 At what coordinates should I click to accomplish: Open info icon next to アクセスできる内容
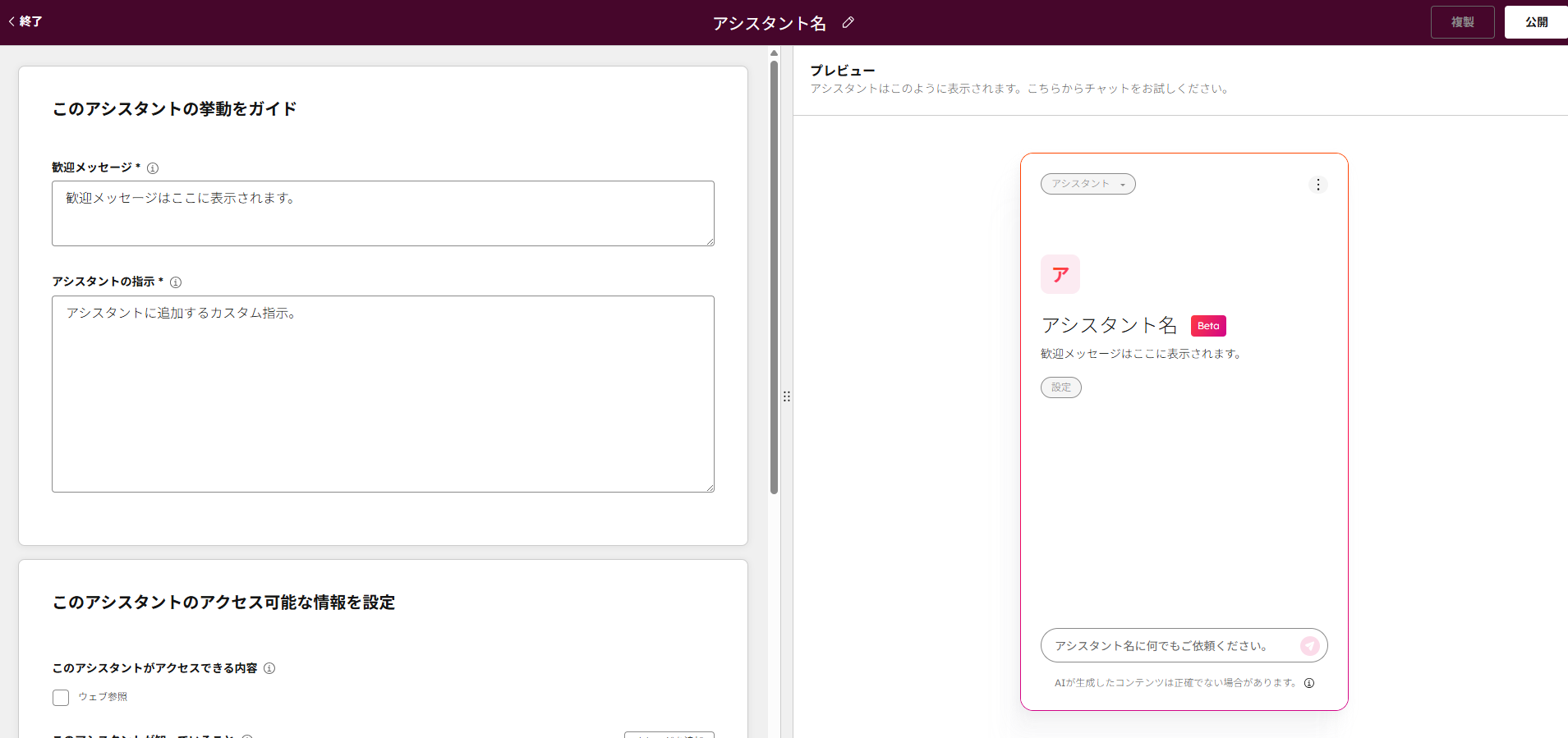click(269, 668)
